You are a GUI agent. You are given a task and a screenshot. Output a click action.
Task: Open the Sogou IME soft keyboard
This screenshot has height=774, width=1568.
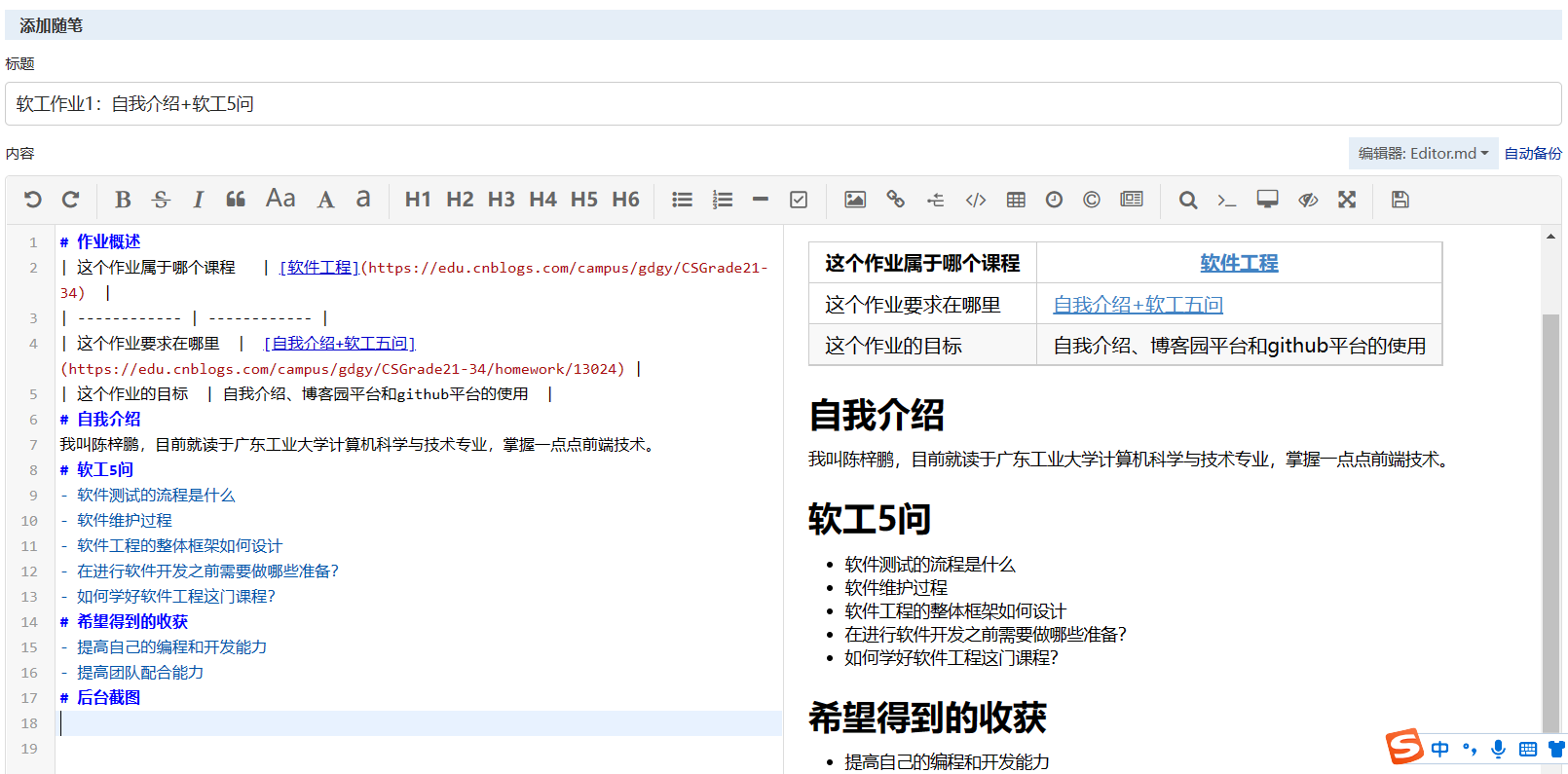[x=1528, y=749]
